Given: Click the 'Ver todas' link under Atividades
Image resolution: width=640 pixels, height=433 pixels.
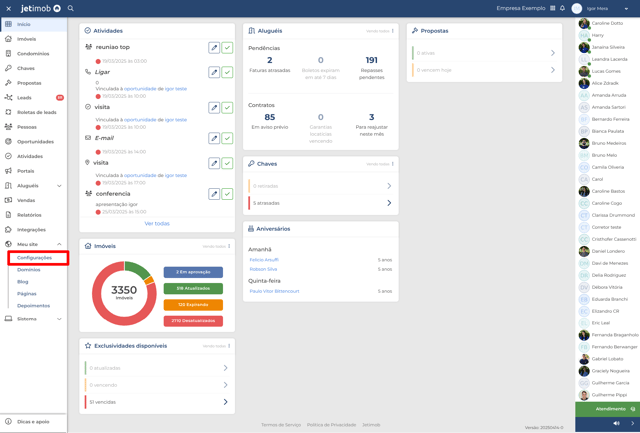Looking at the screenshot, I should tap(157, 224).
